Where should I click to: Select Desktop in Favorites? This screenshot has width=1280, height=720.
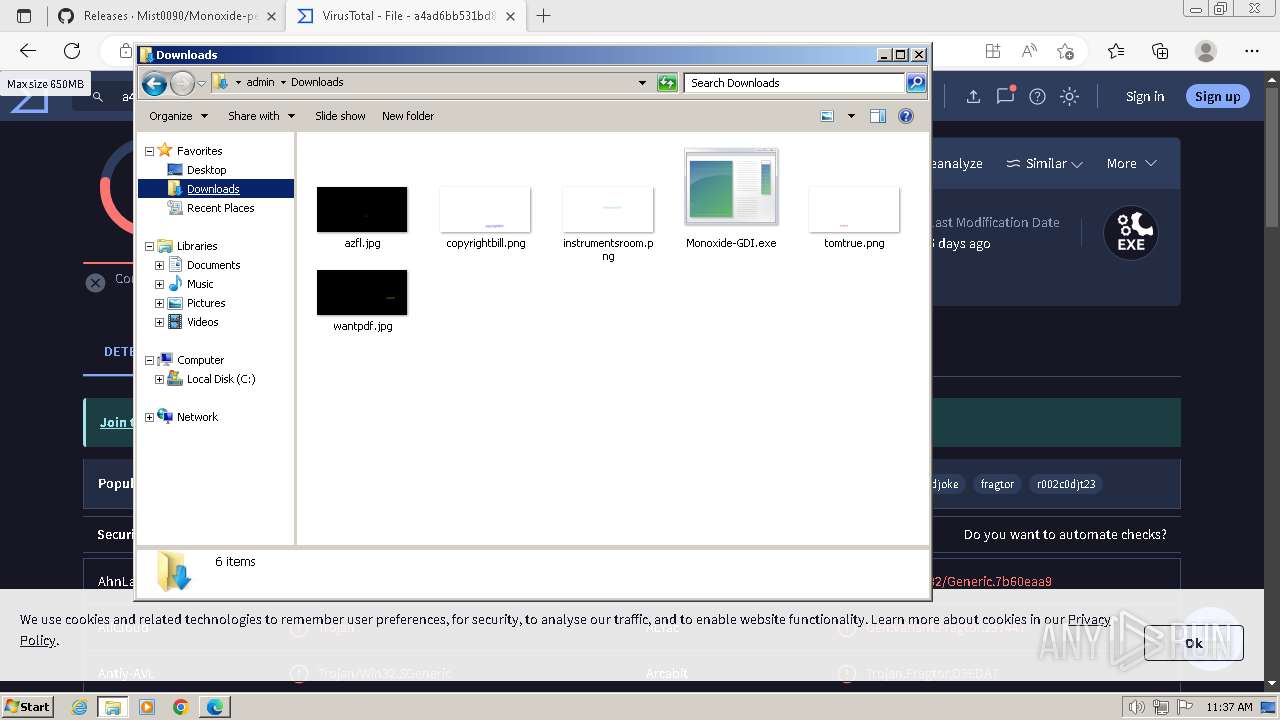tap(206, 170)
